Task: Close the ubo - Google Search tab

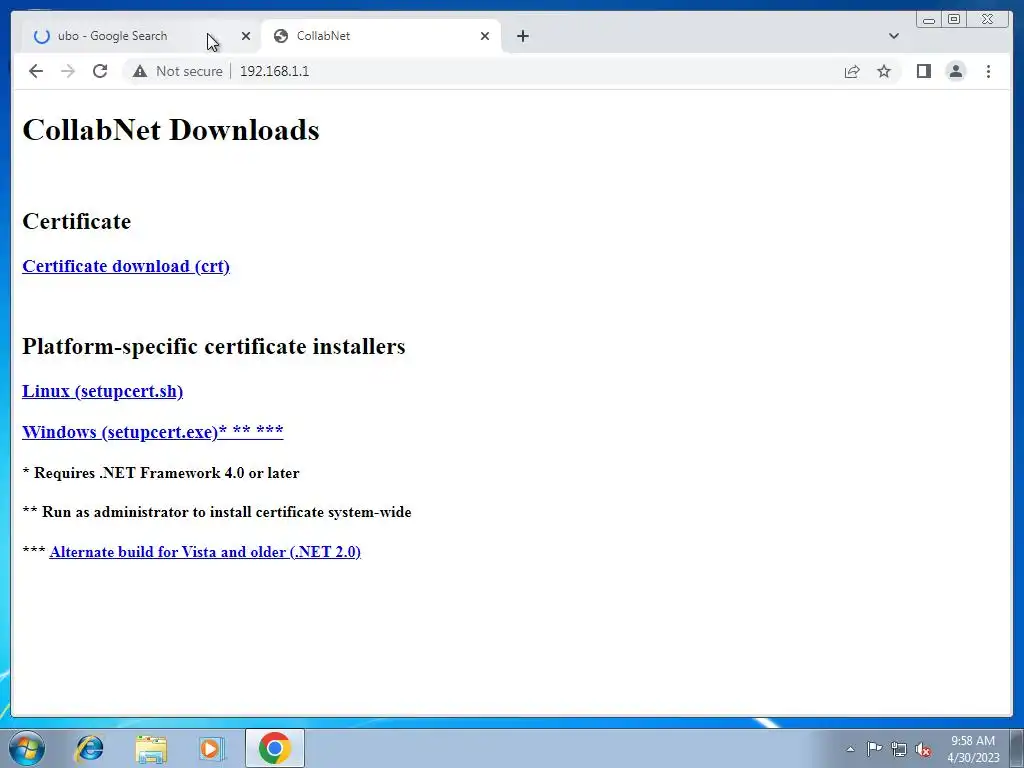Action: pyautogui.click(x=246, y=36)
